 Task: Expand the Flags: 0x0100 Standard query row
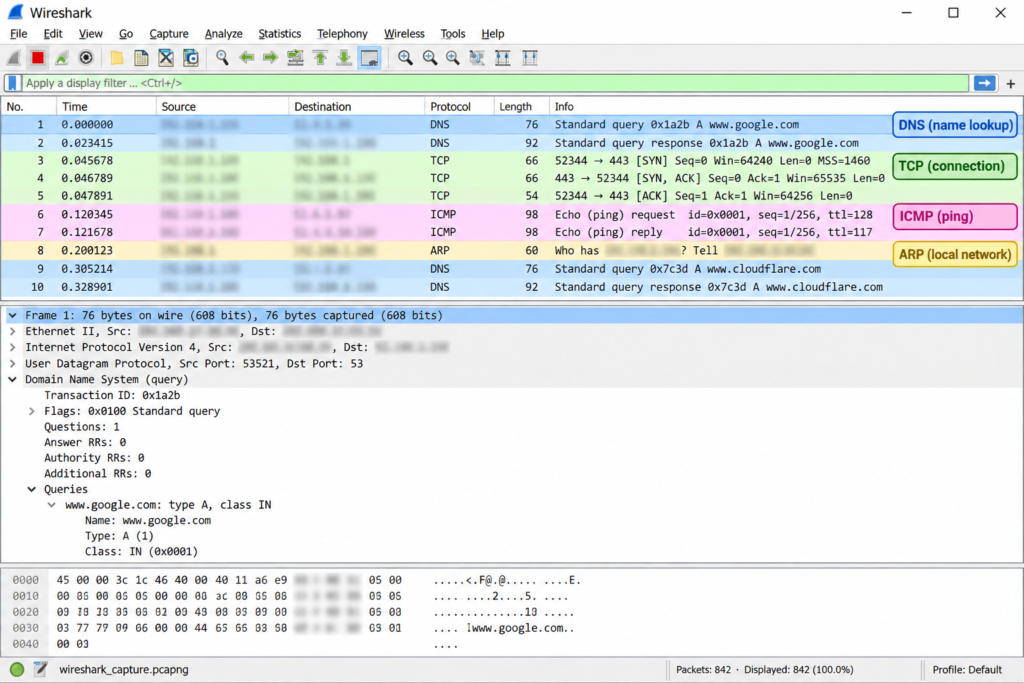(31, 411)
